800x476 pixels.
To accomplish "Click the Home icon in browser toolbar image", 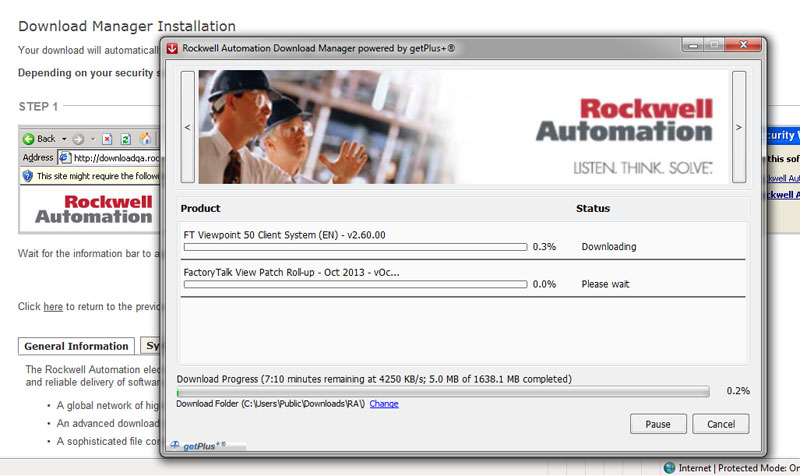I will [x=145, y=139].
